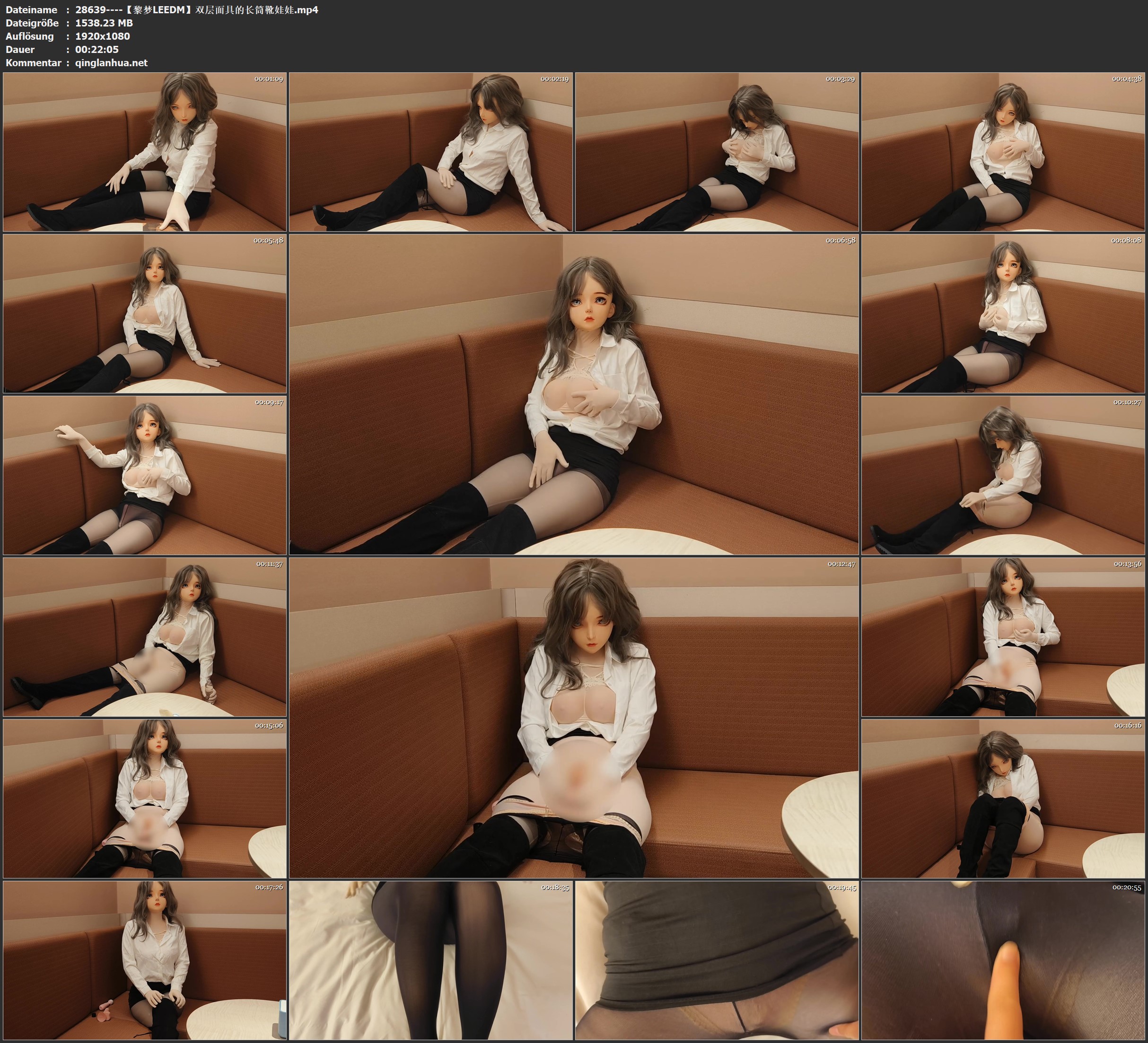The height and width of the screenshot is (1043, 1148).
Task: Select the thumbnail at 00:16:16
Action: point(1003,799)
